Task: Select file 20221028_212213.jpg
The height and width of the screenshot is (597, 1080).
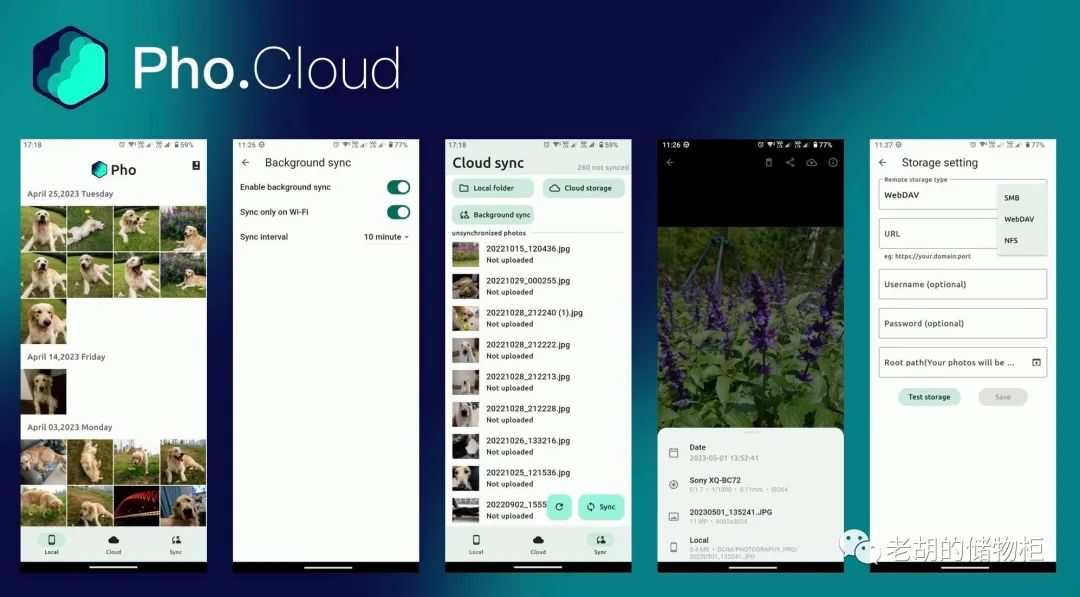Action: click(x=538, y=382)
